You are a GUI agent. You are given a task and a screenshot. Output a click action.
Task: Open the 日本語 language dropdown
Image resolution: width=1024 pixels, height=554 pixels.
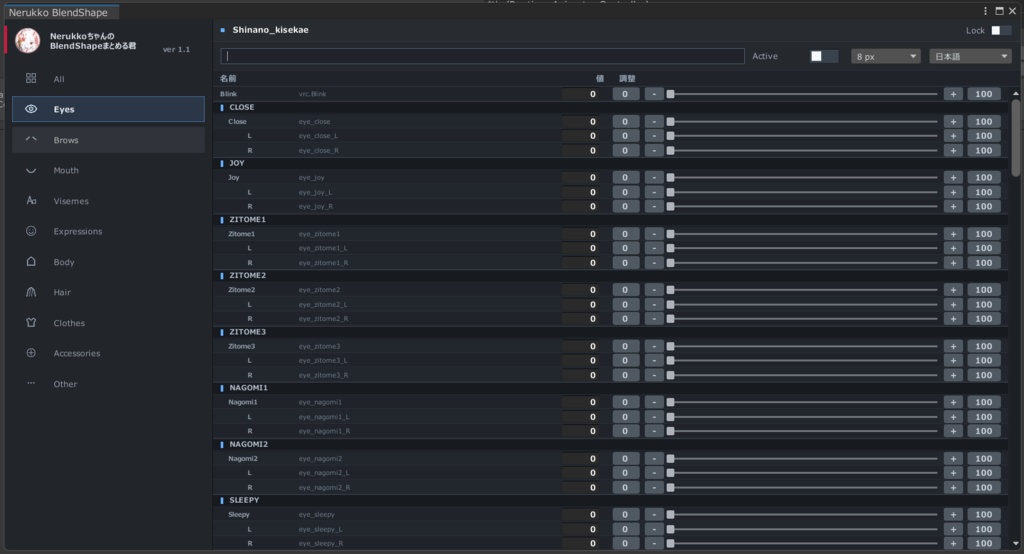[x=970, y=56]
